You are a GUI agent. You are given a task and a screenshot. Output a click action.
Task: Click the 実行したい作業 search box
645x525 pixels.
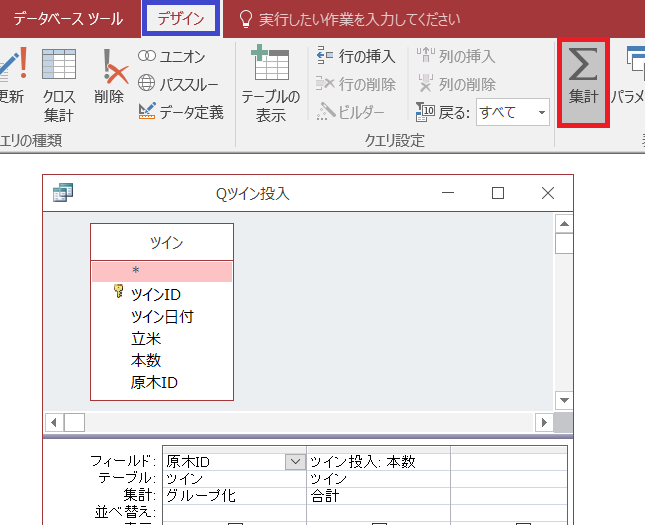(345, 18)
